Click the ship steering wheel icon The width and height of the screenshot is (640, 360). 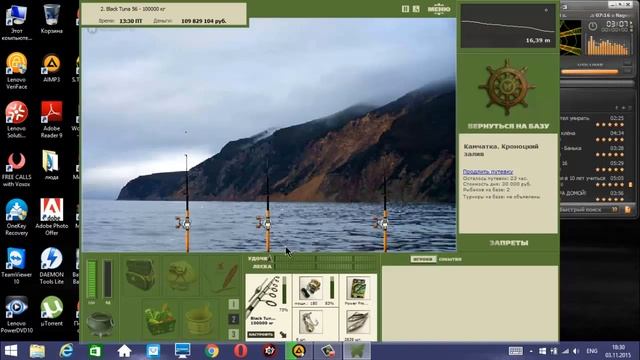click(507, 87)
